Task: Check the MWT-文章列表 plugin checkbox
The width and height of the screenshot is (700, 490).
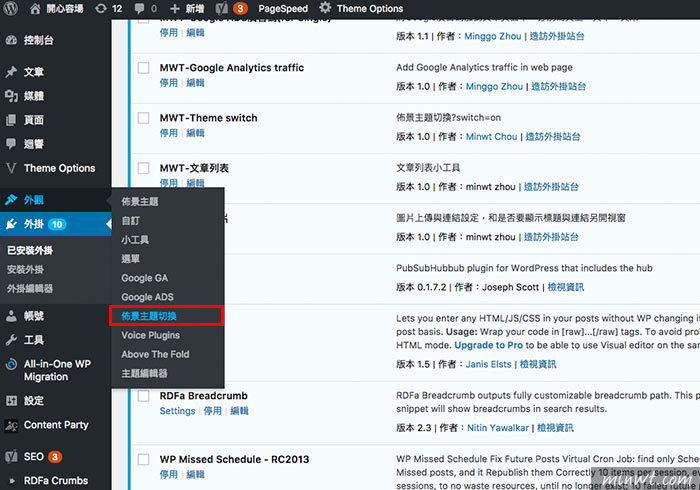Action: click(143, 168)
